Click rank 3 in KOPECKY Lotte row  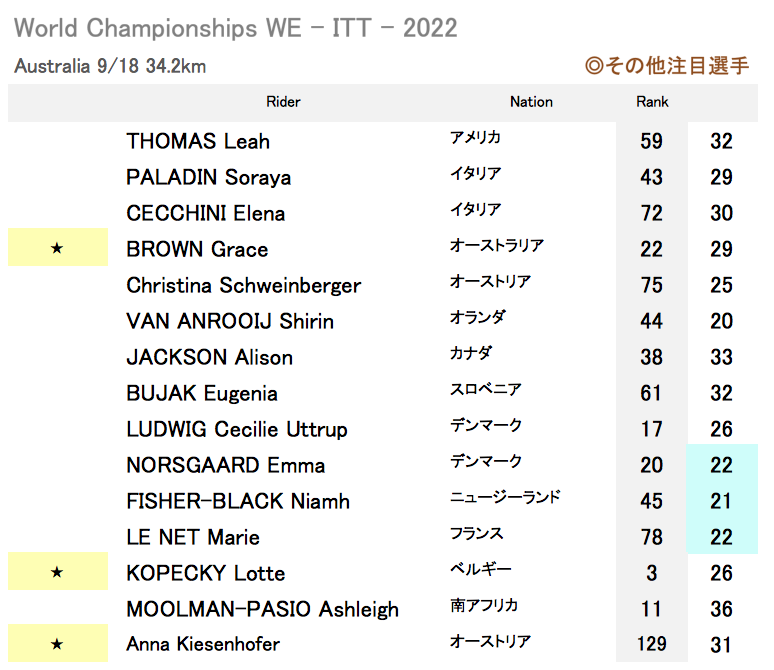tap(652, 573)
